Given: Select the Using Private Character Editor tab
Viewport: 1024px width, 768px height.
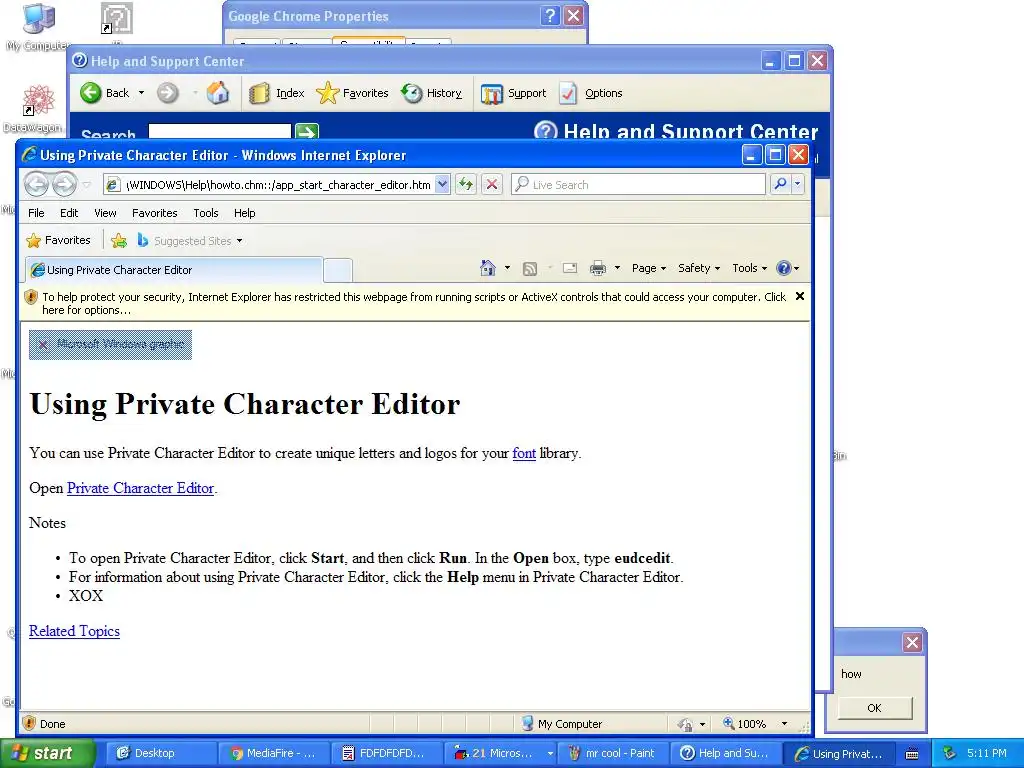Looking at the screenshot, I should 174,270.
